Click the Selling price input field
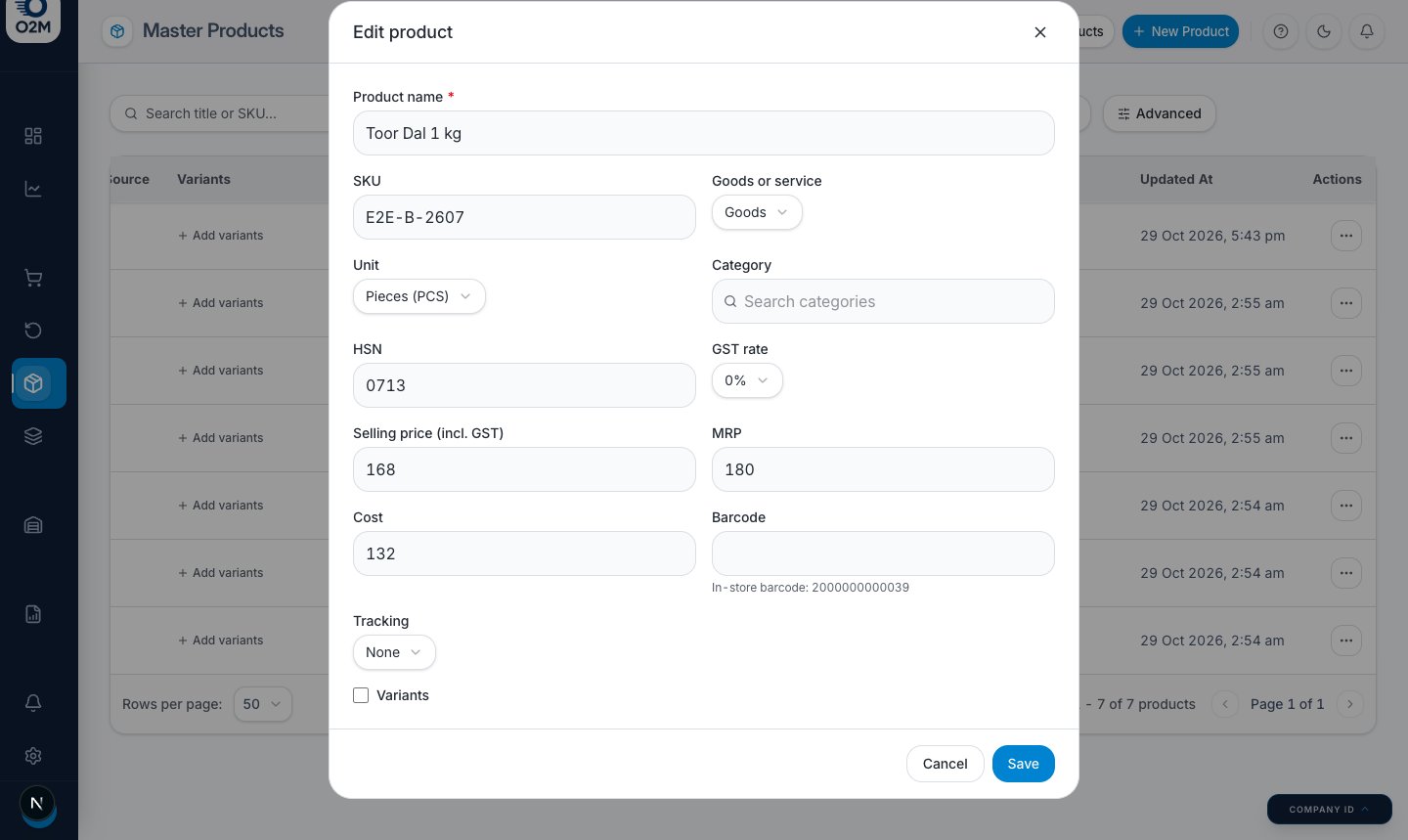 [524, 469]
